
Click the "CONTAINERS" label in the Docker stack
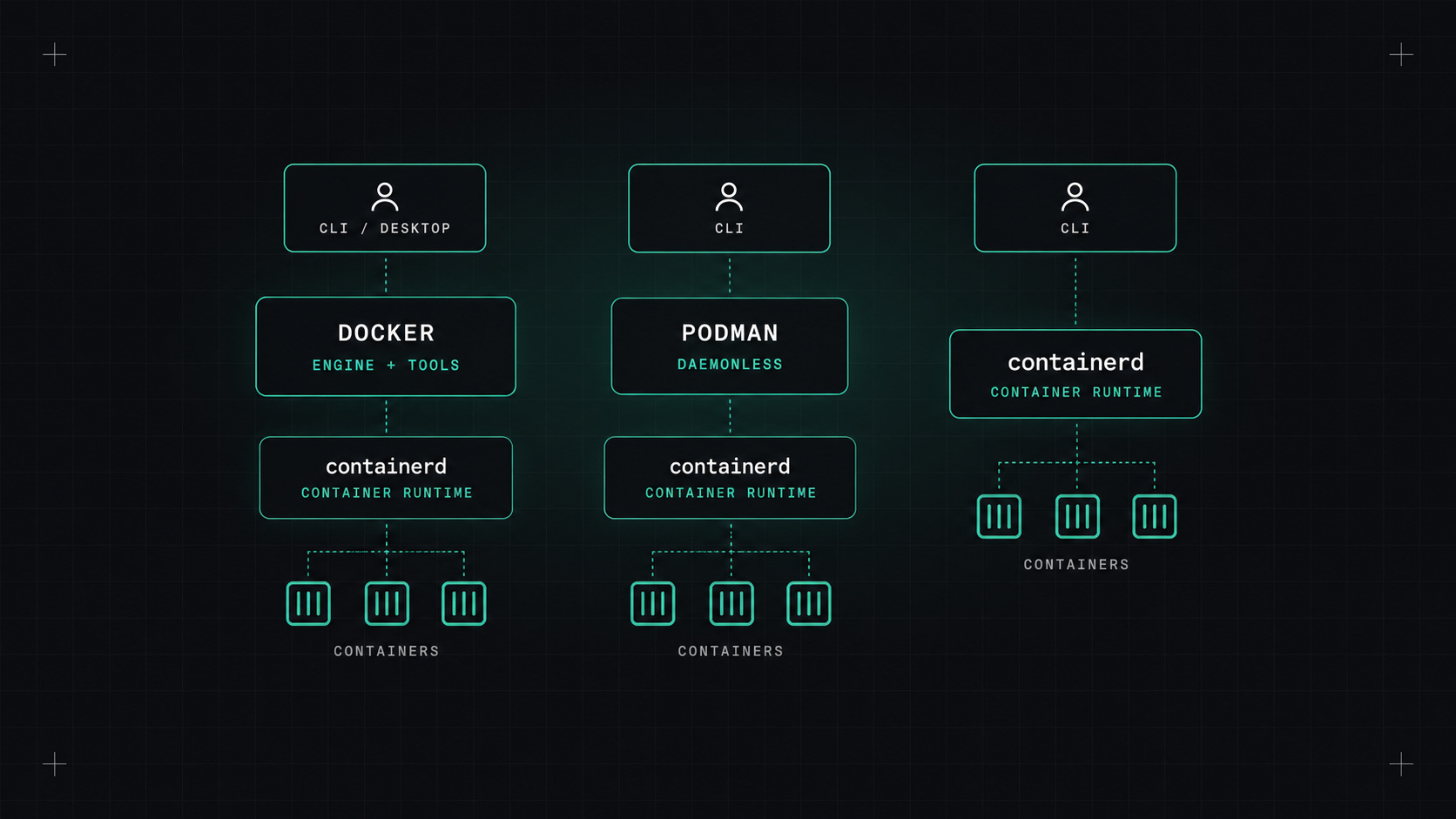coord(387,651)
